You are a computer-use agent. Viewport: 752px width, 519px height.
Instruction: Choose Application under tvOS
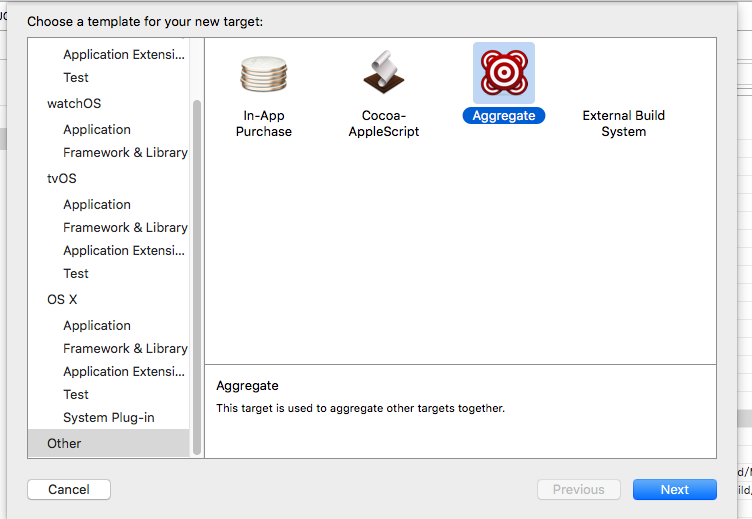tap(97, 204)
